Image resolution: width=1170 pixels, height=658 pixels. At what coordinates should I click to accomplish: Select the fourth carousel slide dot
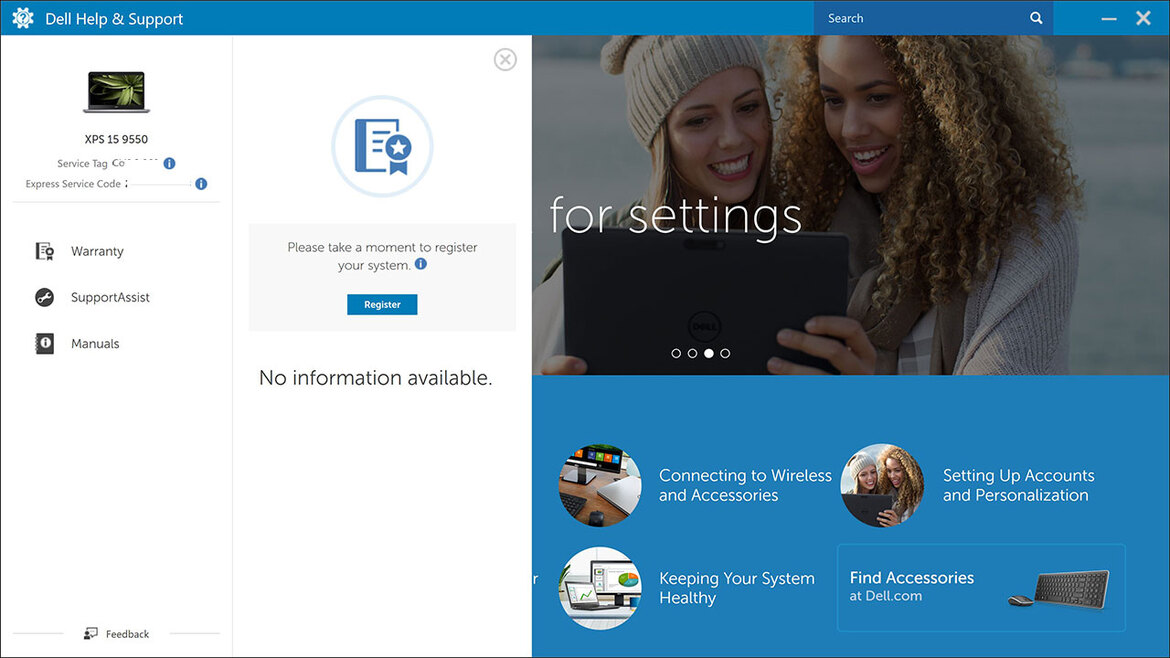pos(725,354)
